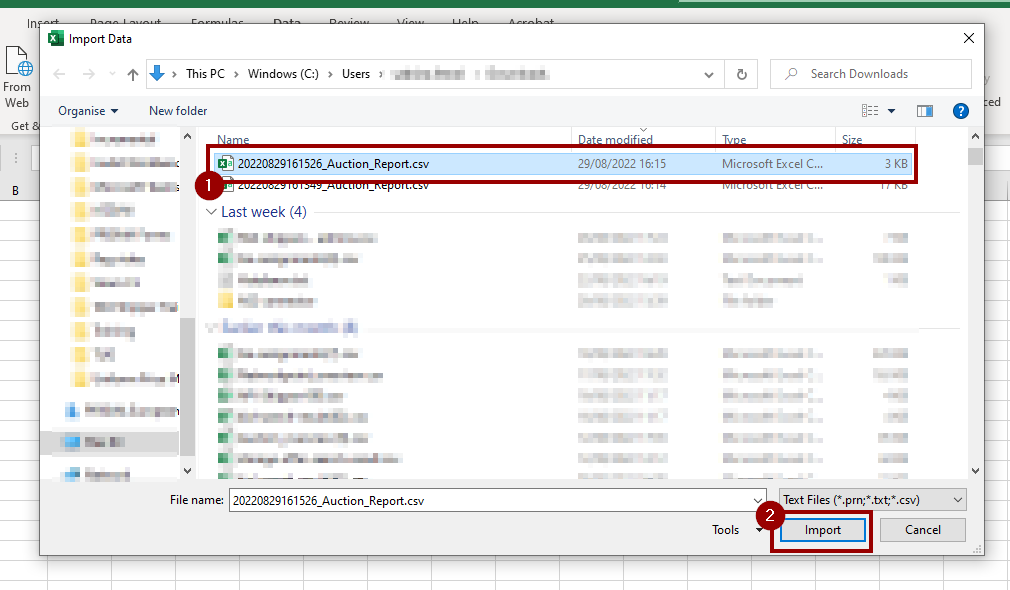Click the New folder button
1010x590 pixels.
(x=178, y=111)
